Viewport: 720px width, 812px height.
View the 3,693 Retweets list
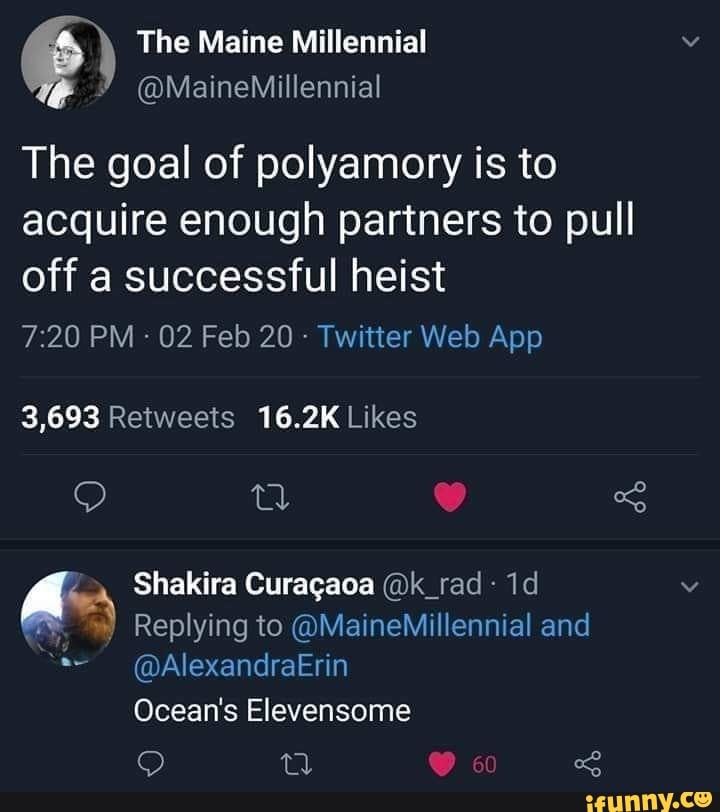tap(127, 417)
